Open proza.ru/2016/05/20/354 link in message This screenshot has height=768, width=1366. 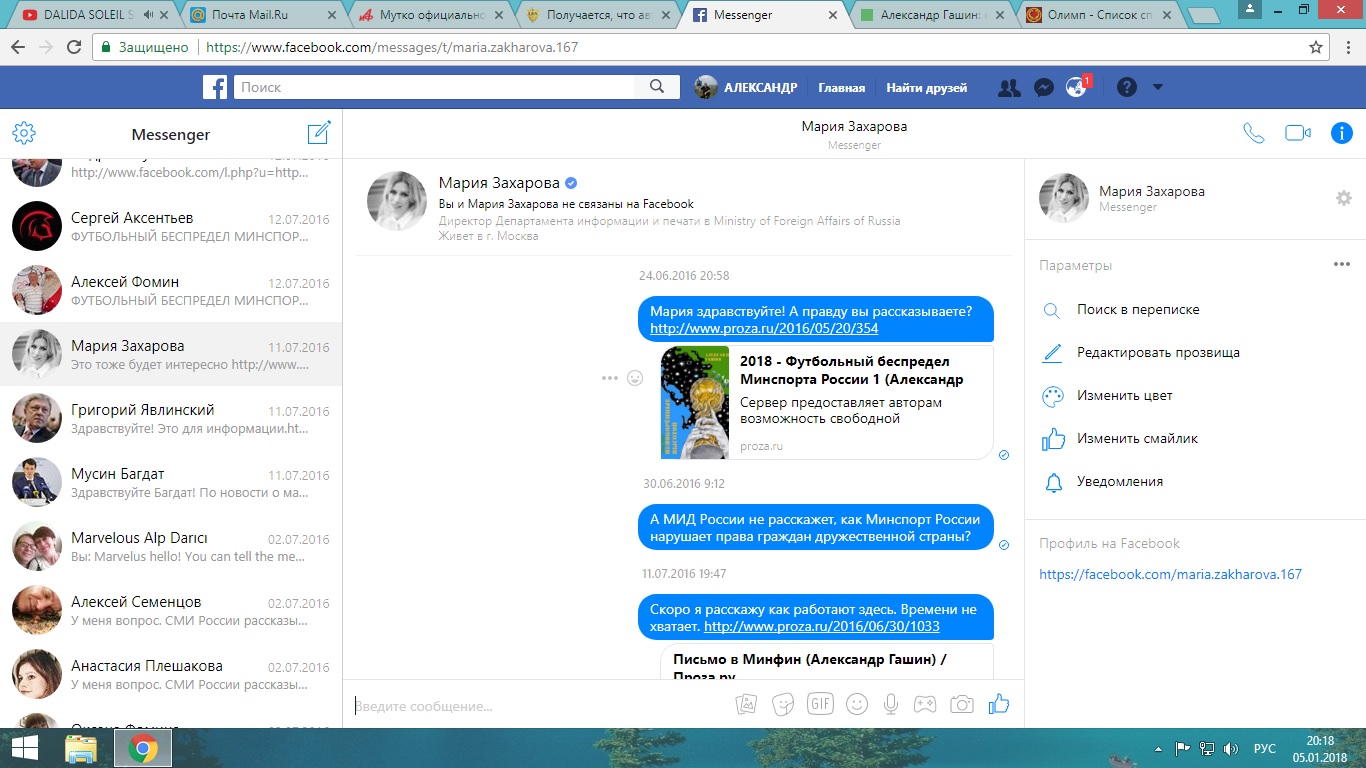pyautogui.click(x=764, y=328)
